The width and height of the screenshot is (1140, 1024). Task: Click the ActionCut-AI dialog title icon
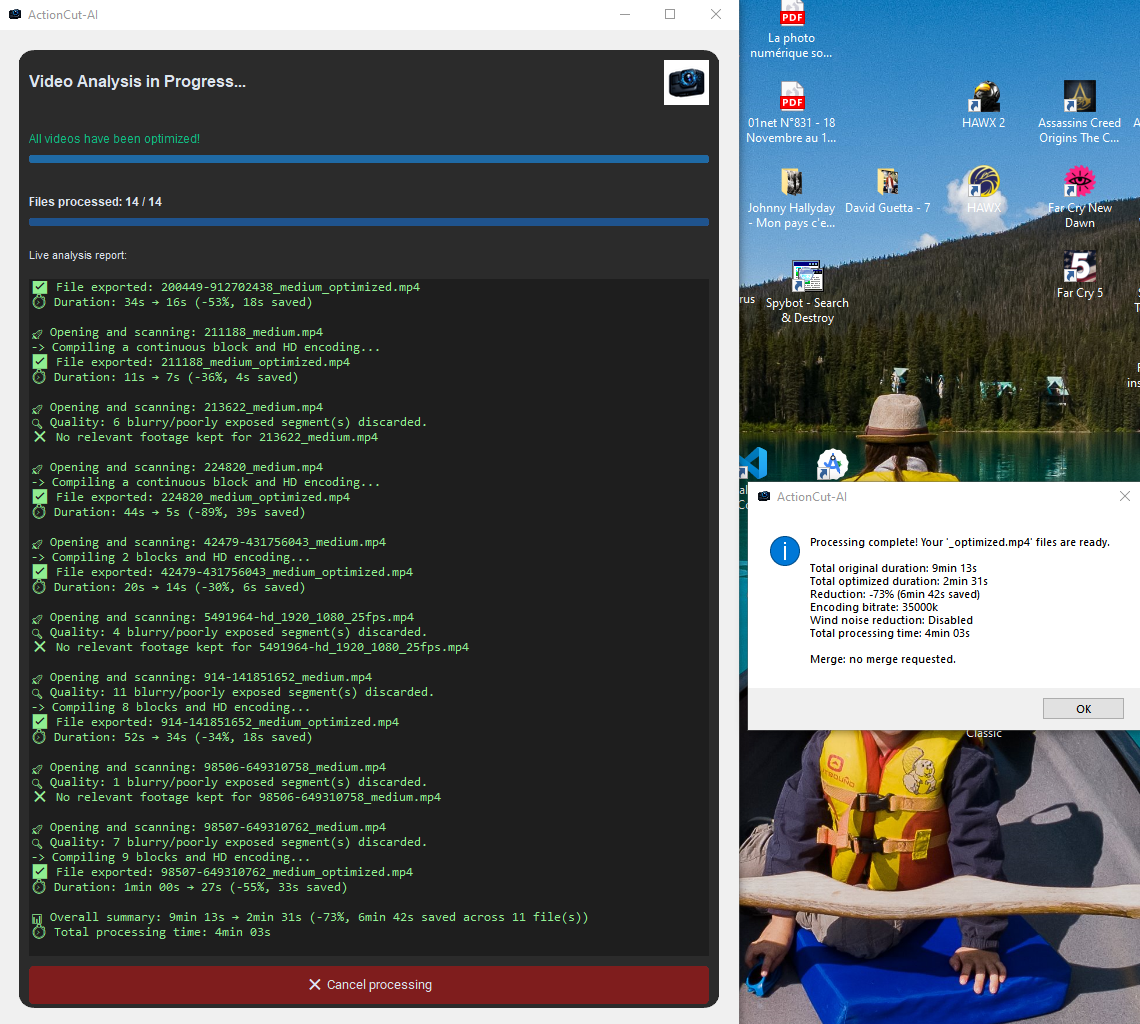pos(763,497)
